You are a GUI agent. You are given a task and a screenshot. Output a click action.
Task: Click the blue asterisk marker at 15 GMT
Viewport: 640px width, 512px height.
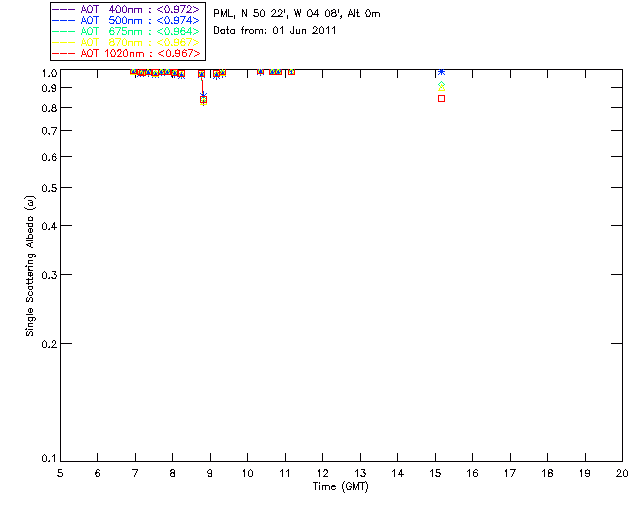[x=441, y=72]
